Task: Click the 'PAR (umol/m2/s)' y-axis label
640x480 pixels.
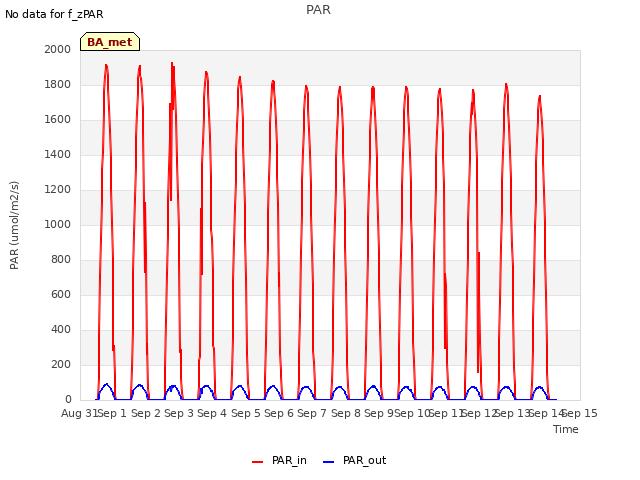Action: 14,225
